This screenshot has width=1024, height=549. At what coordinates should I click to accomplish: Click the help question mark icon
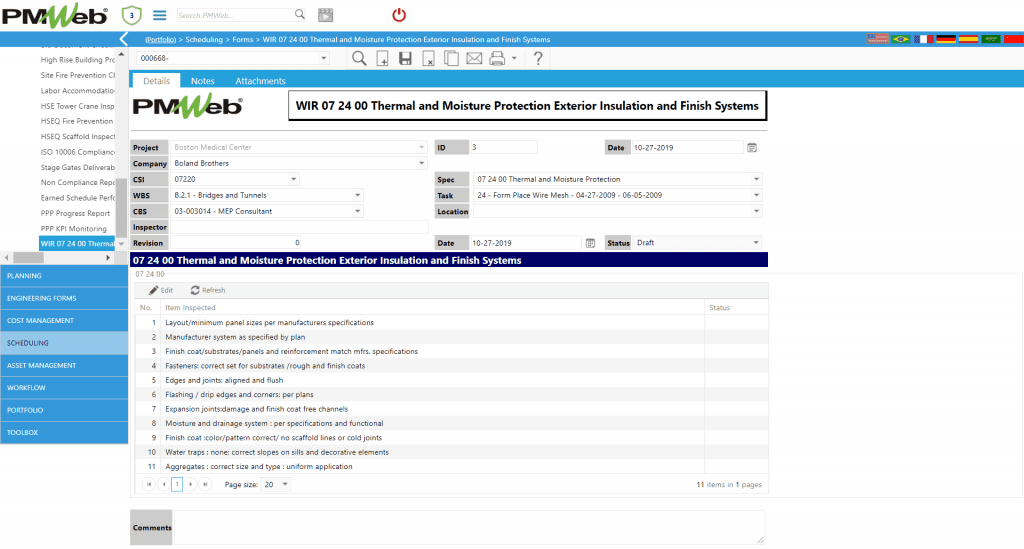(x=538, y=58)
